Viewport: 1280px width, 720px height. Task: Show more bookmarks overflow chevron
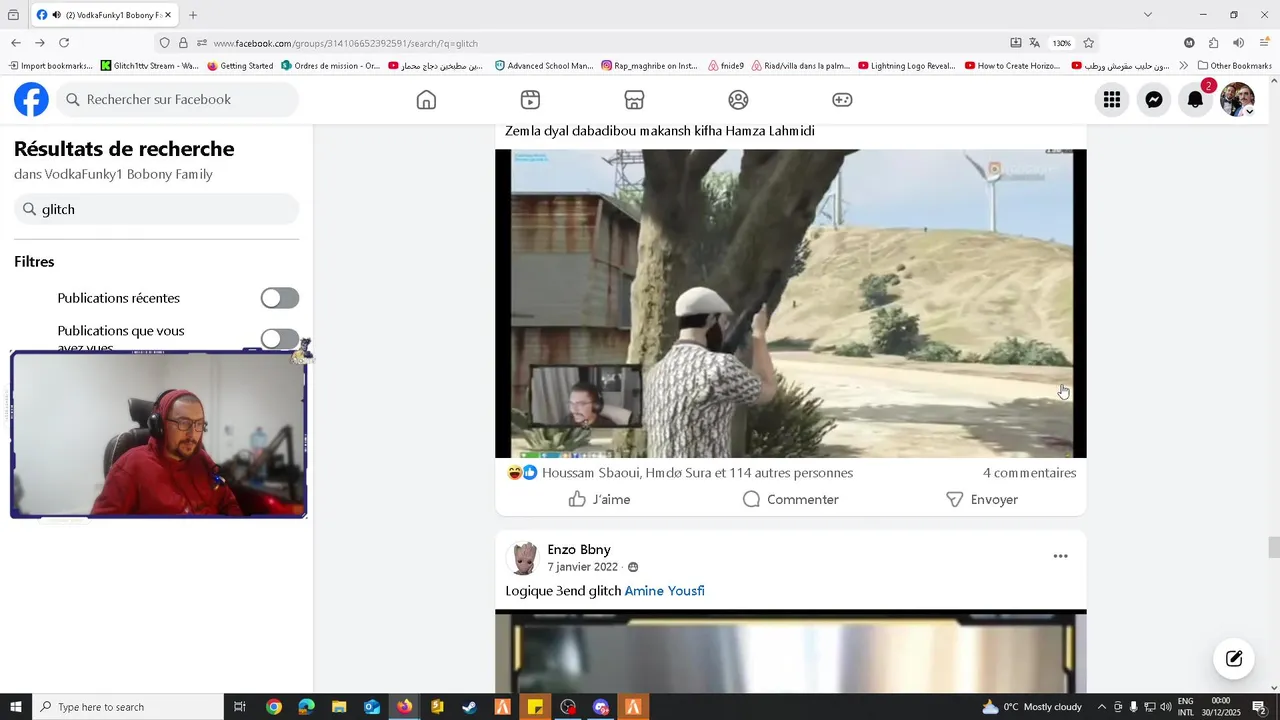pyautogui.click(x=1184, y=66)
